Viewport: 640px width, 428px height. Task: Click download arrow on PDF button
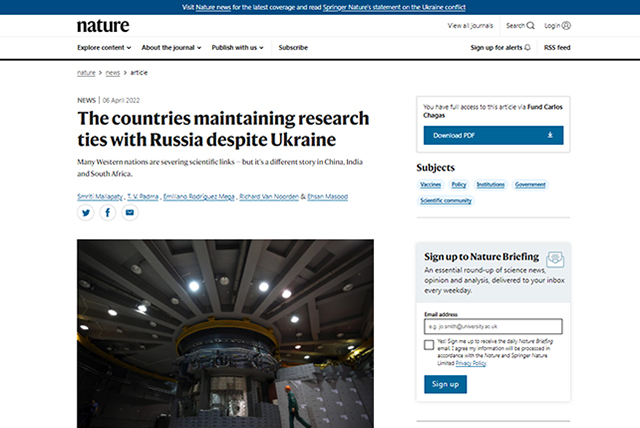pos(549,134)
